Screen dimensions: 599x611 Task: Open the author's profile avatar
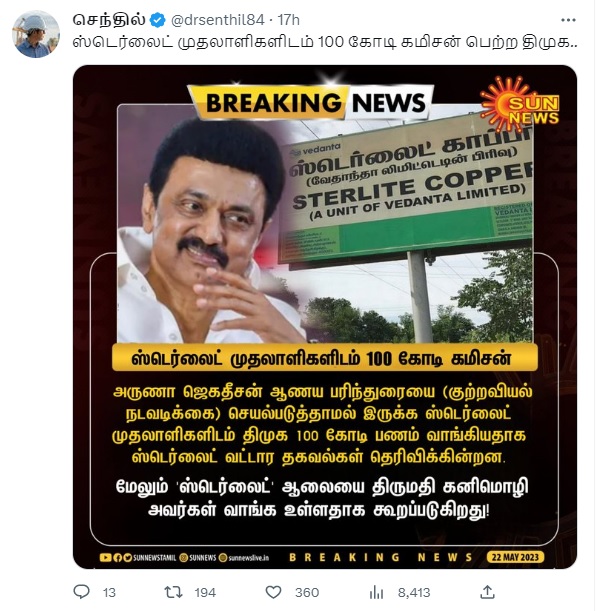pyautogui.click(x=36, y=34)
